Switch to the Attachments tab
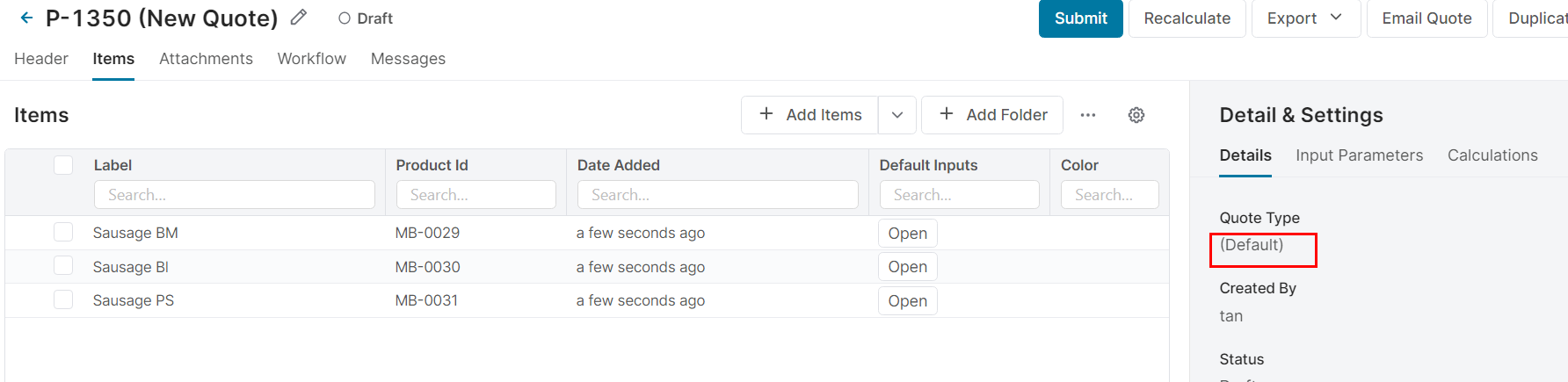The width and height of the screenshot is (1568, 382). [x=206, y=59]
